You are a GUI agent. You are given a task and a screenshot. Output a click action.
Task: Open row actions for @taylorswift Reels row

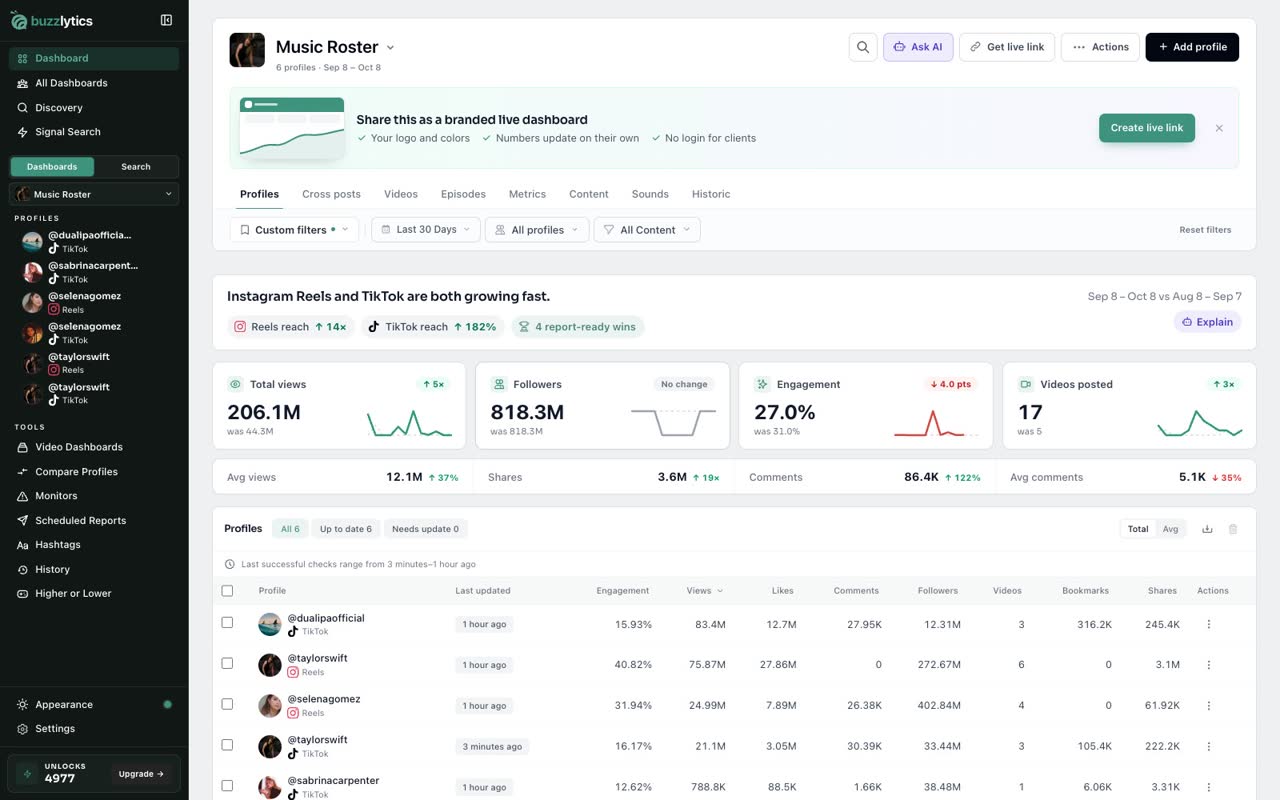click(x=1209, y=665)
